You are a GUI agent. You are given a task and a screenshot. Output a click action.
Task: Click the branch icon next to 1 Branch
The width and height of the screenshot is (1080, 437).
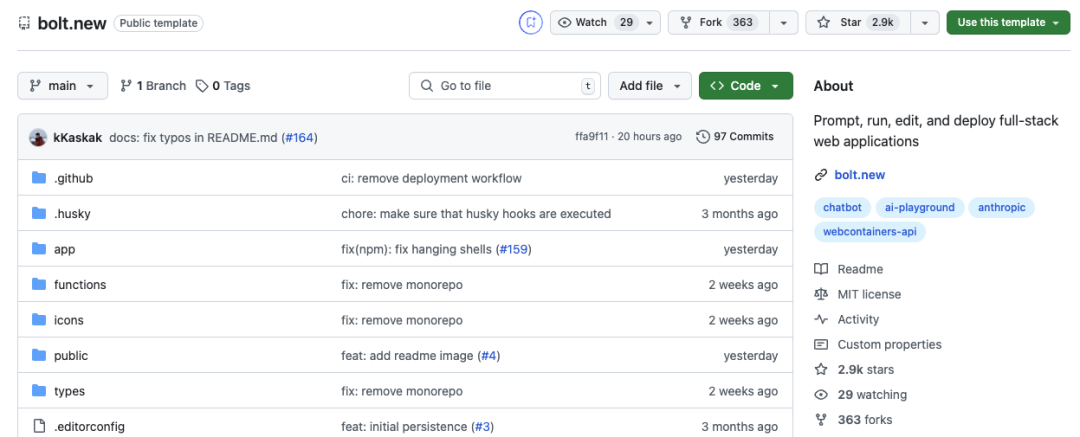pyautogui.click(x=126, y=85)
